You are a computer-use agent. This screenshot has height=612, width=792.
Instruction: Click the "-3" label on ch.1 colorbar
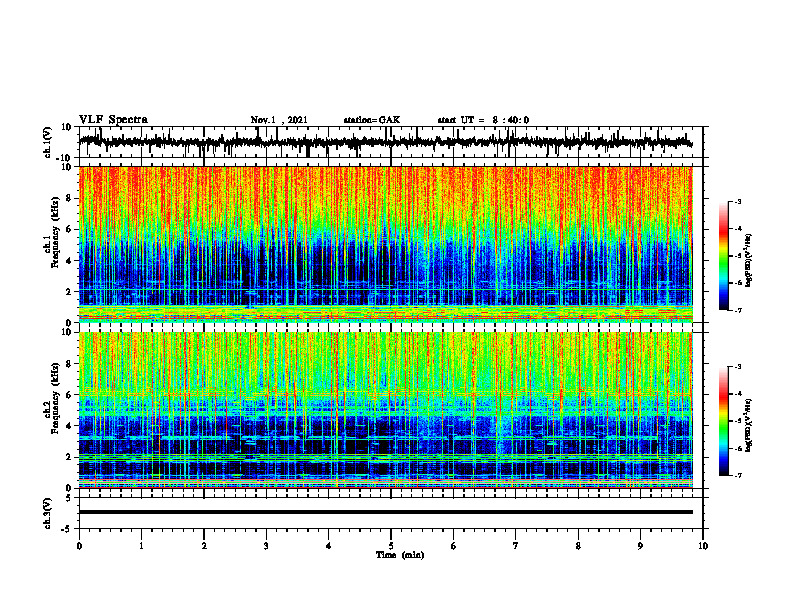point(738,201)
